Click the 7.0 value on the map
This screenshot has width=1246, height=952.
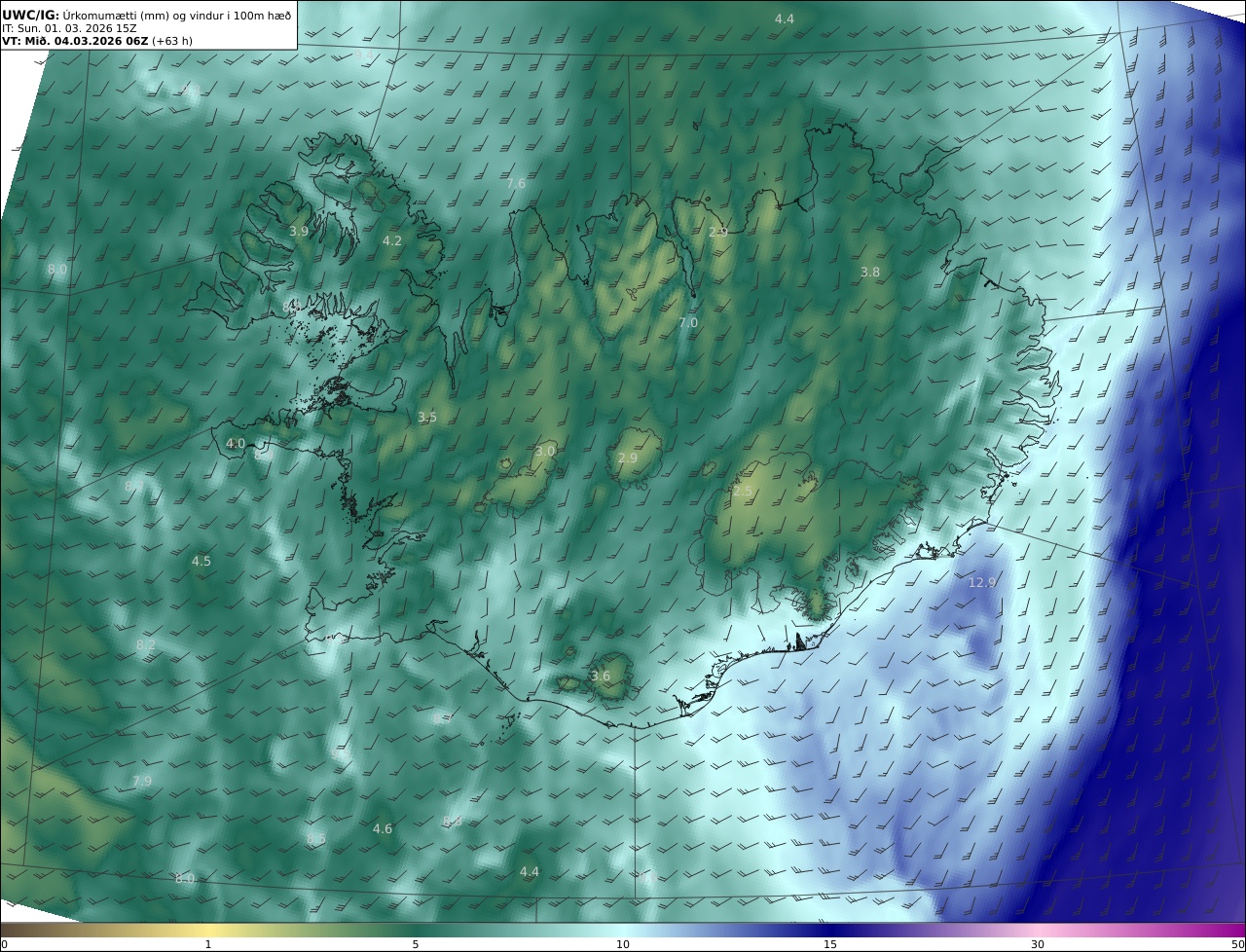coord(688,322)
